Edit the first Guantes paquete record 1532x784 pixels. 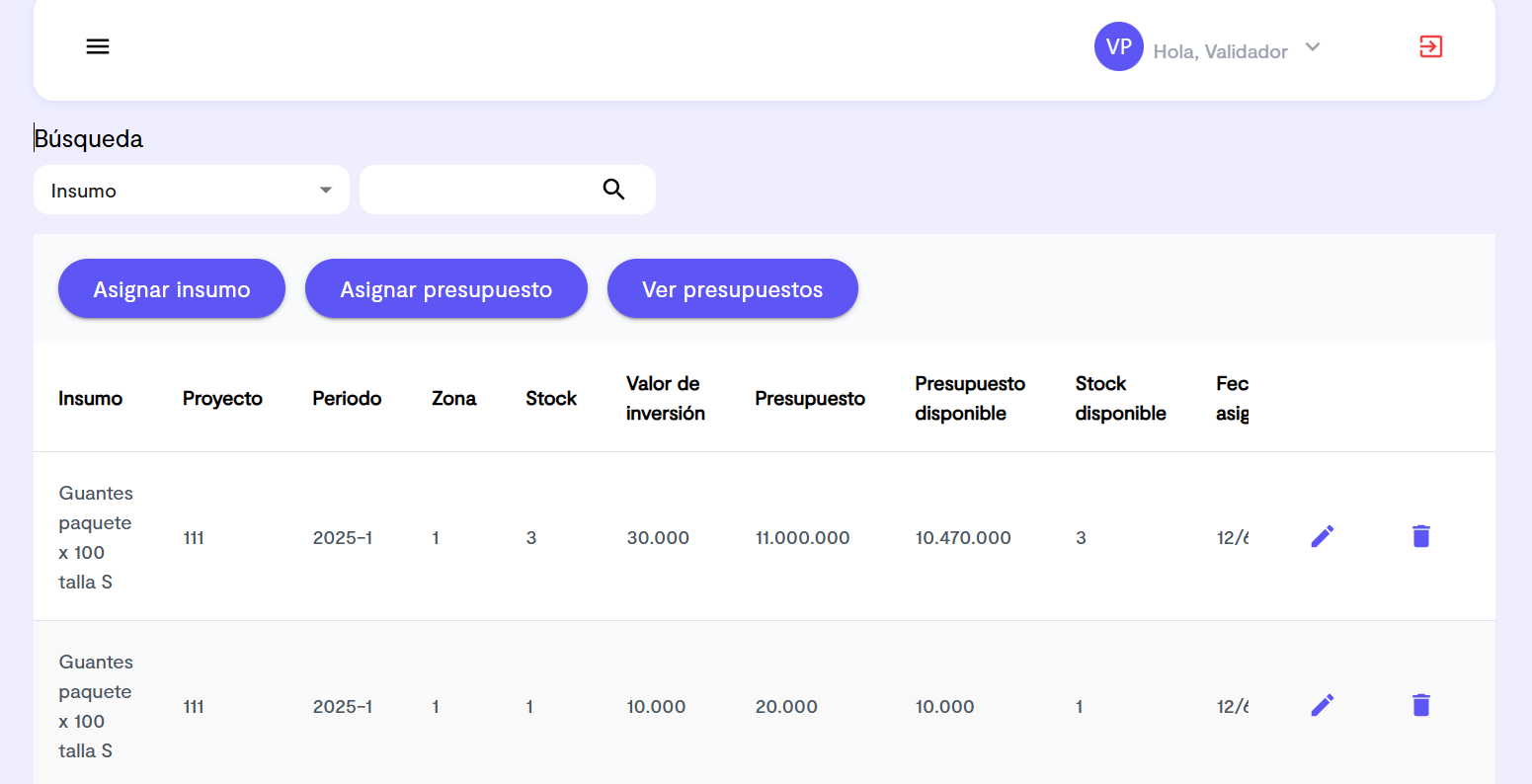click(x=1322, y=536)
